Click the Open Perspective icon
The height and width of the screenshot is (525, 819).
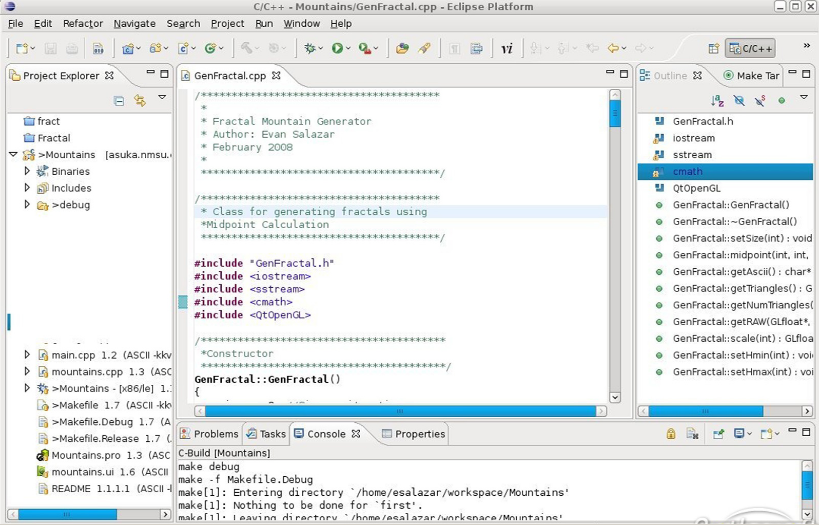pos(714,48)
